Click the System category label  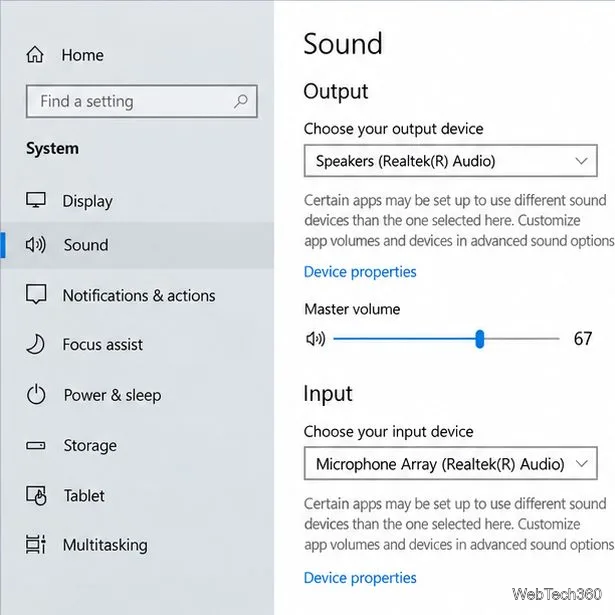pos(52,149)
